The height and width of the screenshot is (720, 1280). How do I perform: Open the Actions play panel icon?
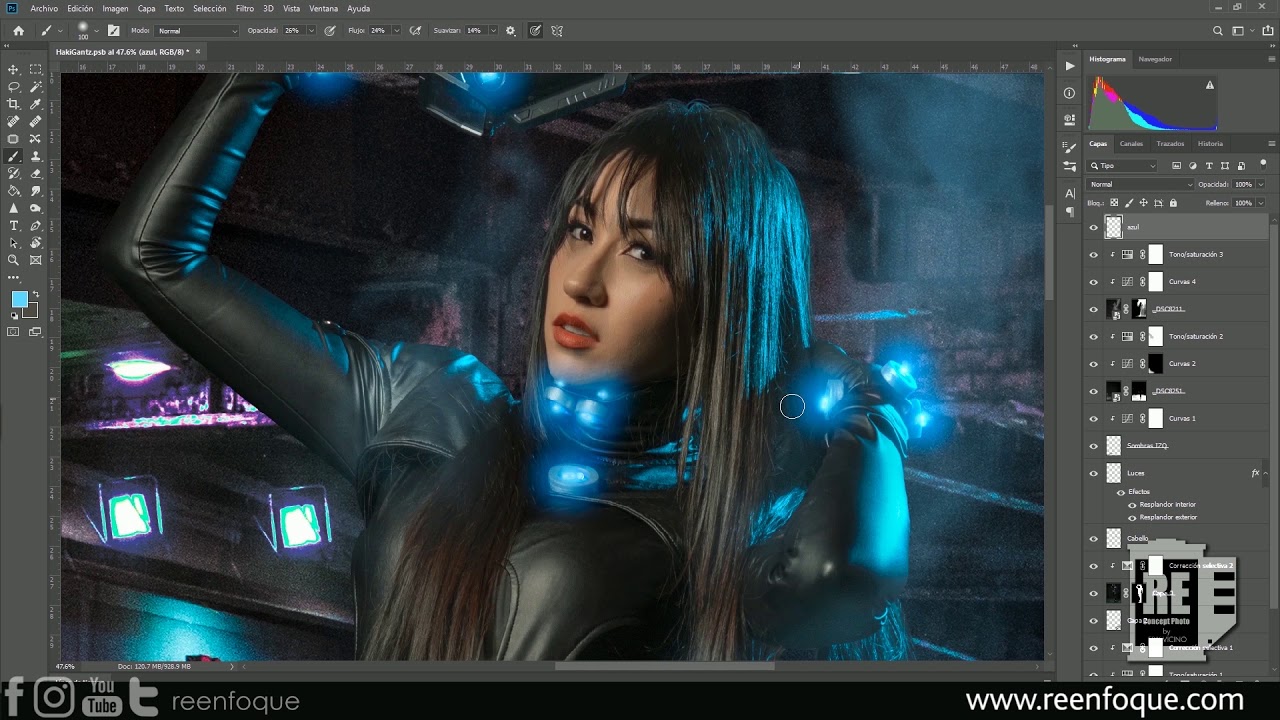[1070, 66]
